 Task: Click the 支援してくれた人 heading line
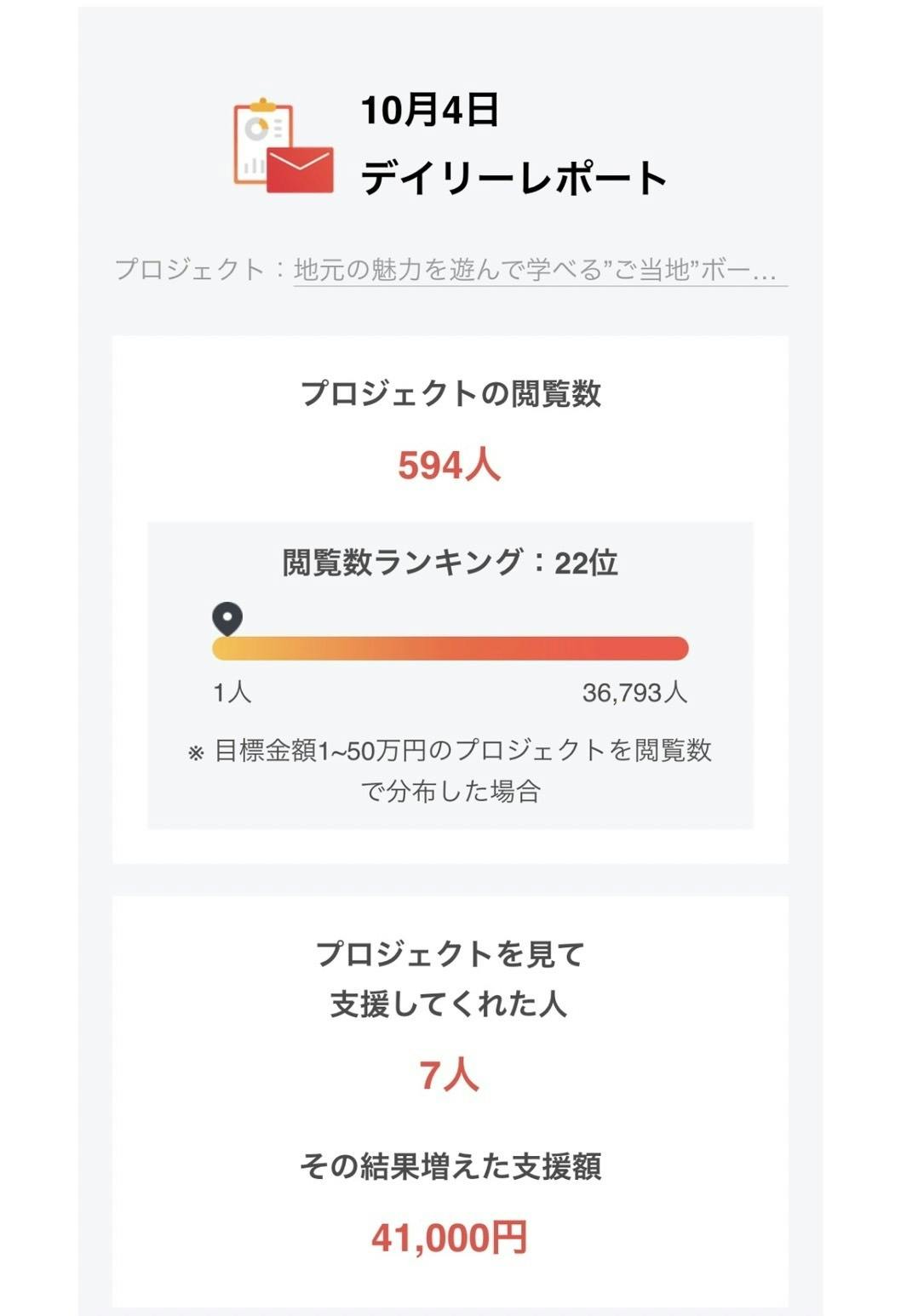pos(449,1004)
